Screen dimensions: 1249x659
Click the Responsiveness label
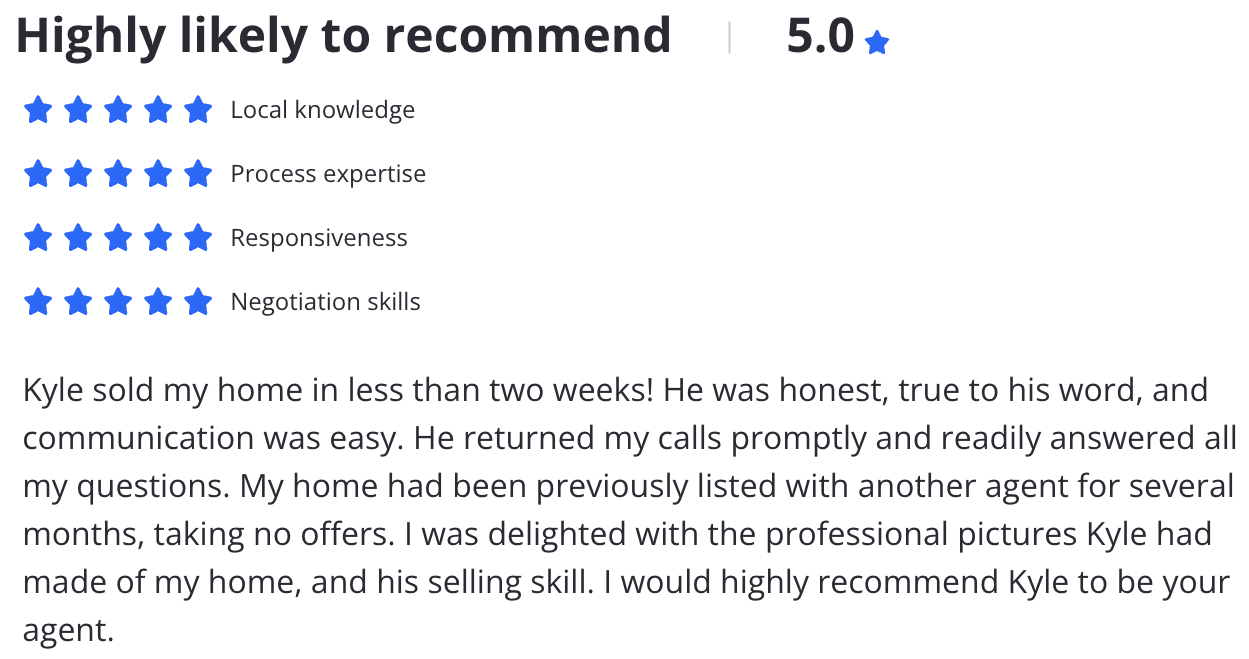tap(319, 238)
